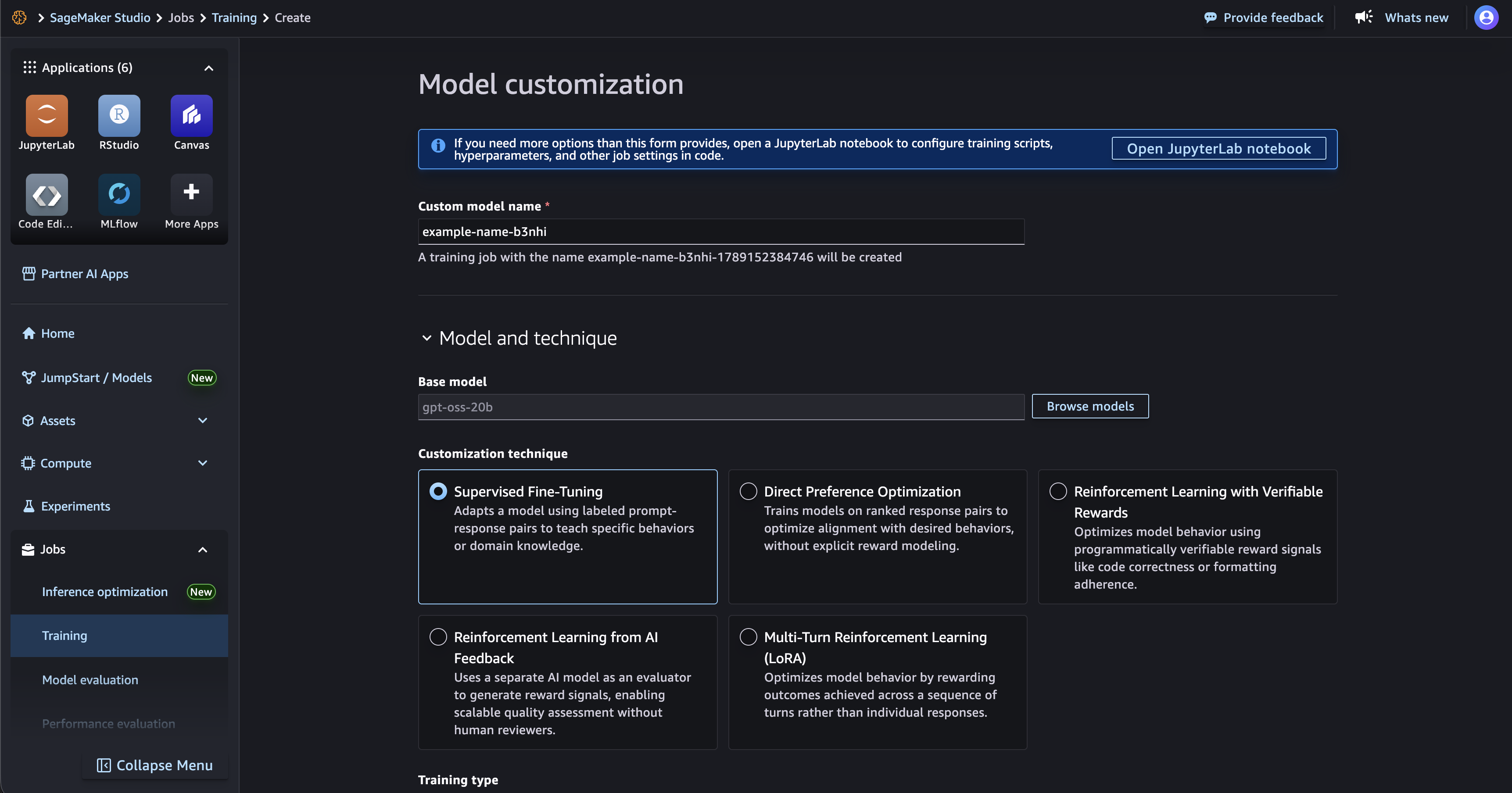Open the user profile avatar icon
1512x793 pixels.
[x=1486, y=18]
